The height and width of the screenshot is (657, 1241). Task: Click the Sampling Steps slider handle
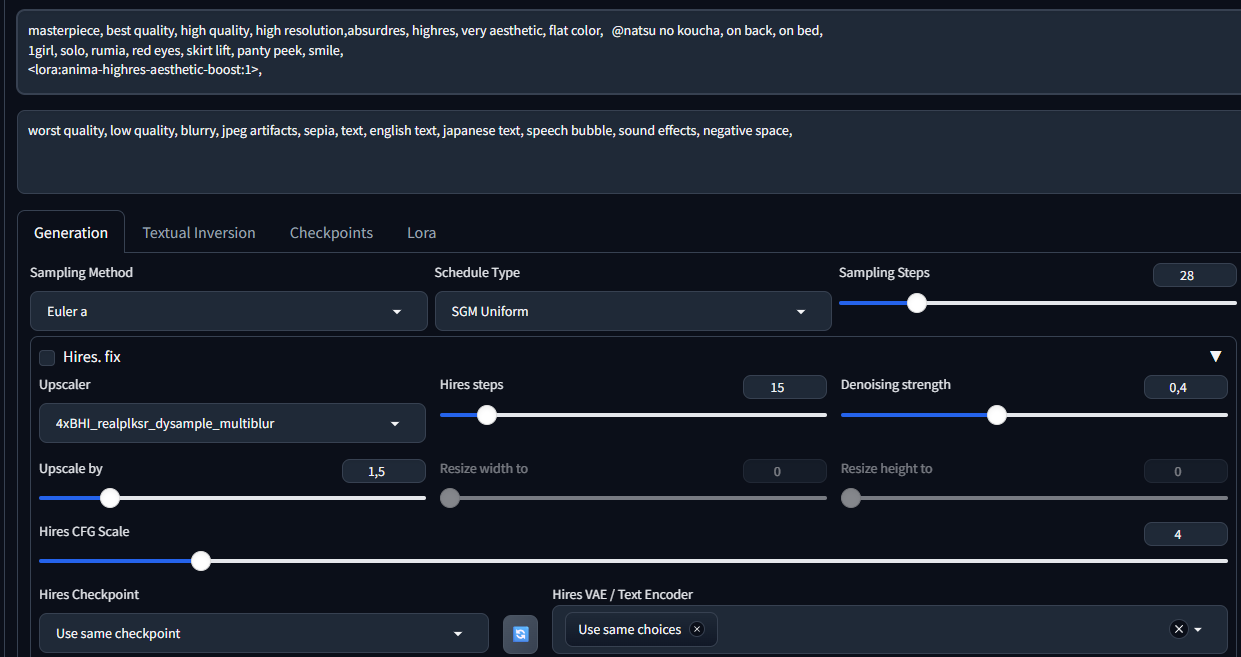coord(916,303)
